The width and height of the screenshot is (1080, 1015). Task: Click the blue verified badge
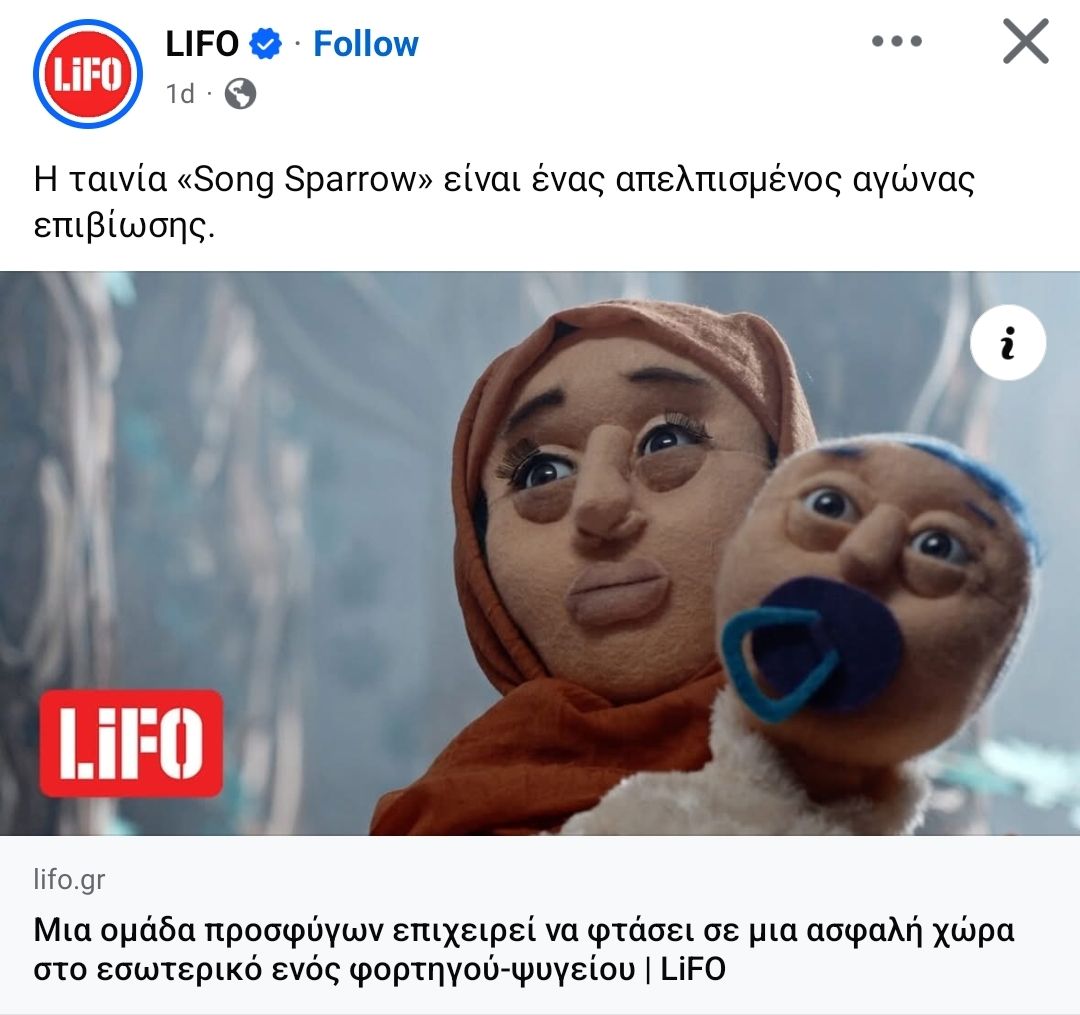coord(264,44)
